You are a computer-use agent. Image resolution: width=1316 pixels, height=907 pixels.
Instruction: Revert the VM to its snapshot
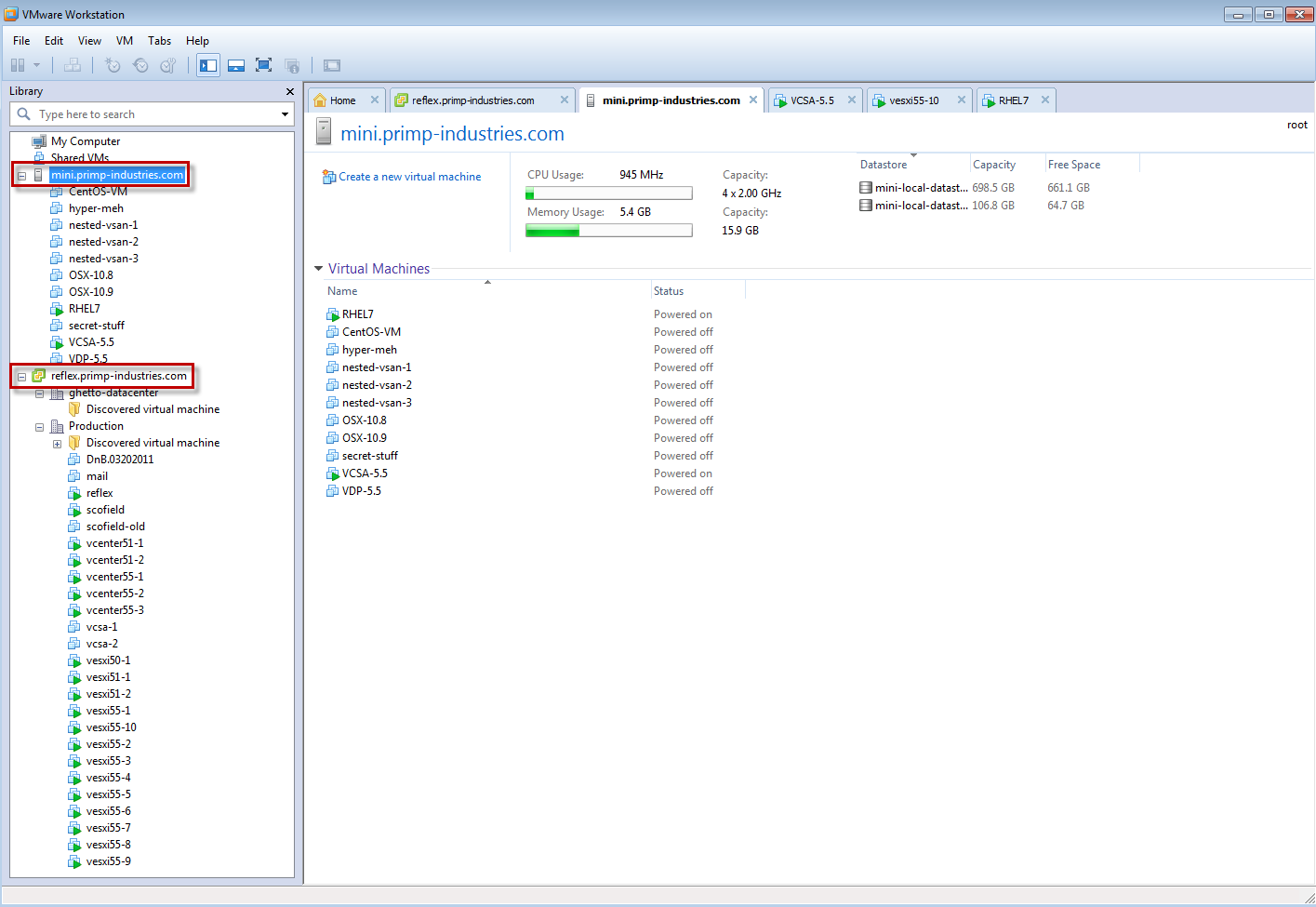click(141, 65)
